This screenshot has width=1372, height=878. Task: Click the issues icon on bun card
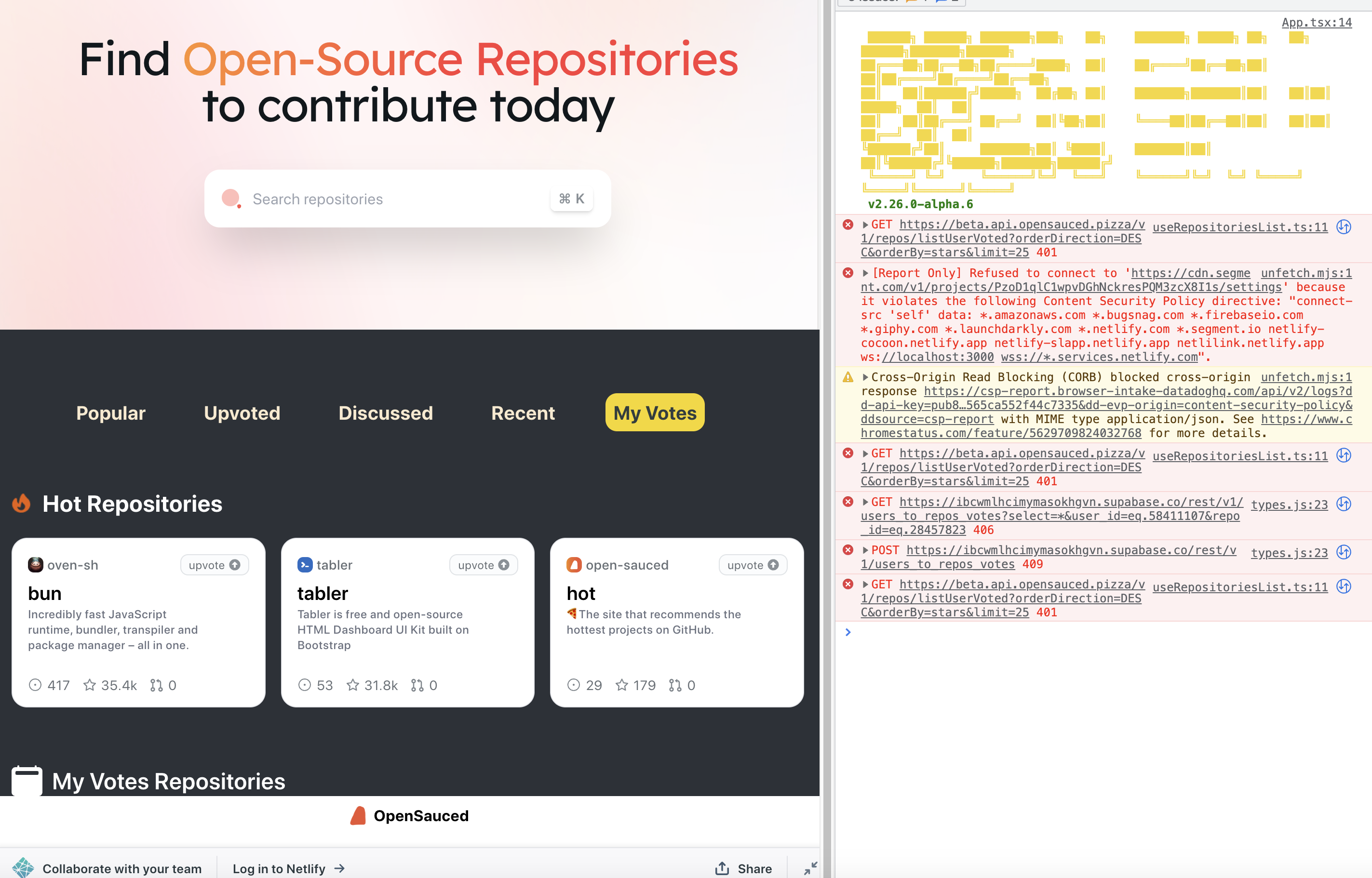(x=35, y=685)
